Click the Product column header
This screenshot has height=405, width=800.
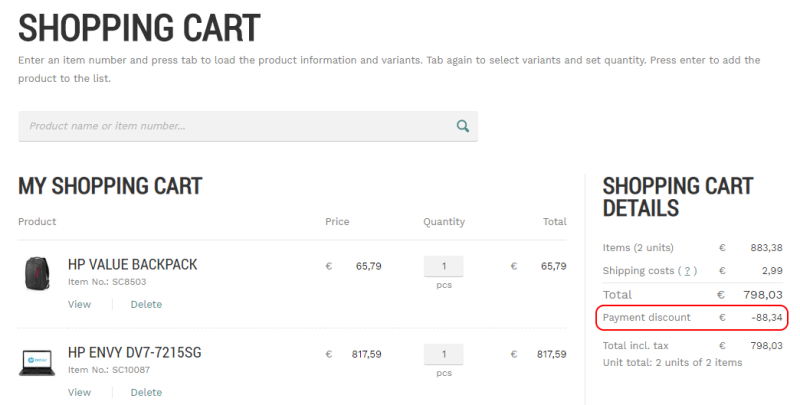pyautogui.click(x=37, y=222)
